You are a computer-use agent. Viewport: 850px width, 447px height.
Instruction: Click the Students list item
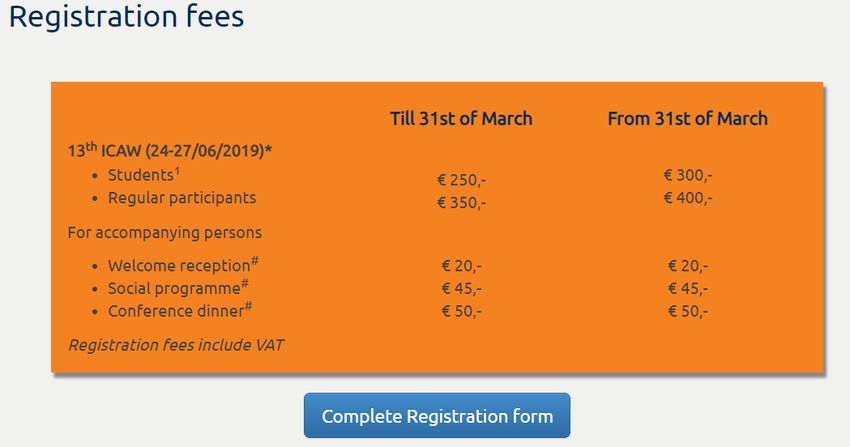(144, 174)
